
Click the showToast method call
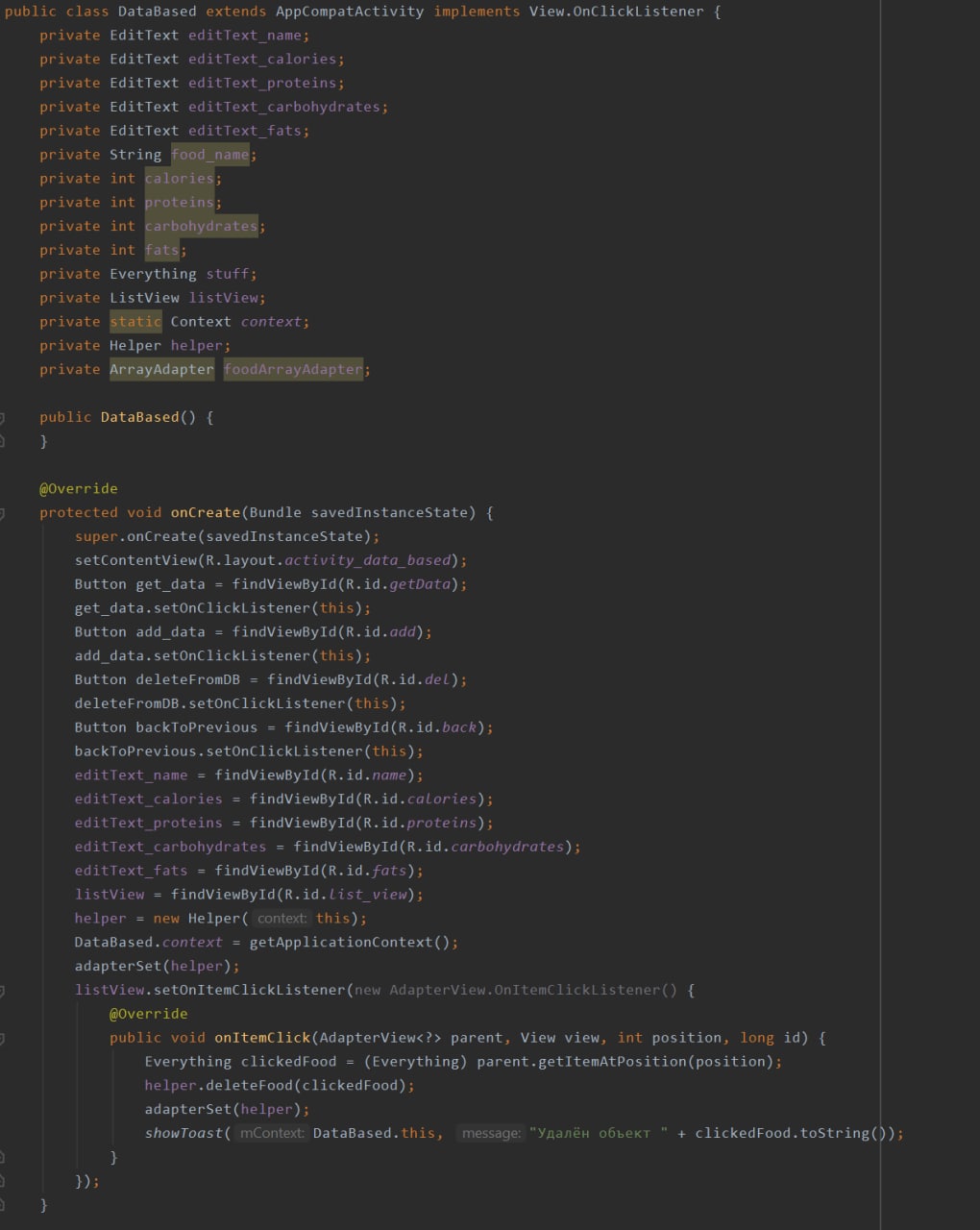pos(184,1133)
